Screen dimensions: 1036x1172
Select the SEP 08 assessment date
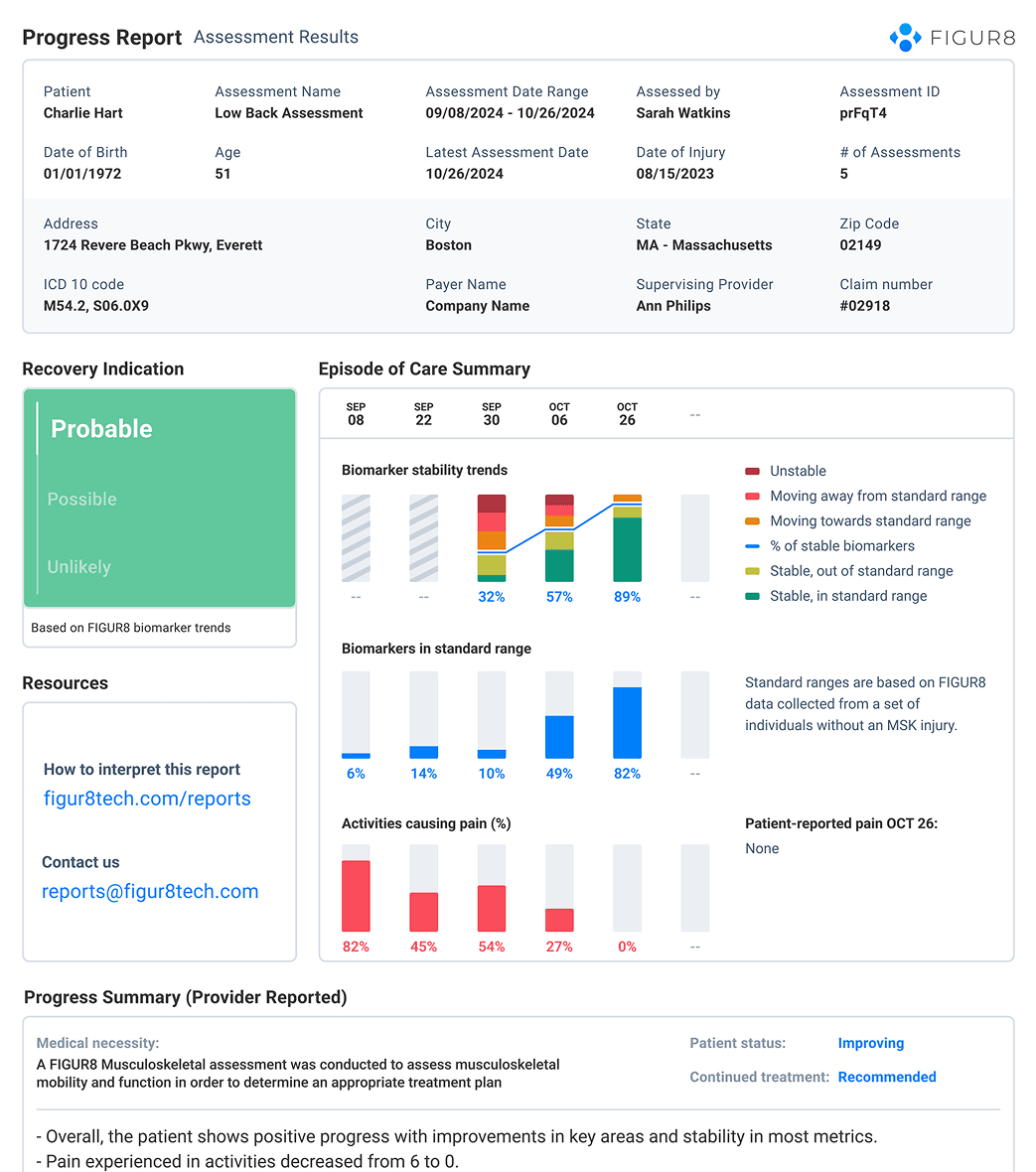356,414
